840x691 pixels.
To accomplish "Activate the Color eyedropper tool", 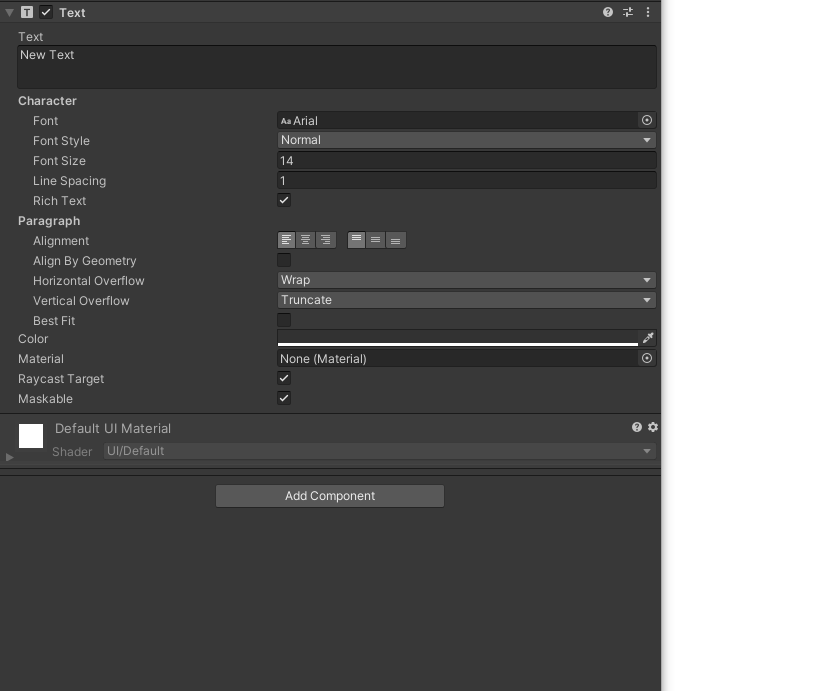I will (x=648, y=338).
